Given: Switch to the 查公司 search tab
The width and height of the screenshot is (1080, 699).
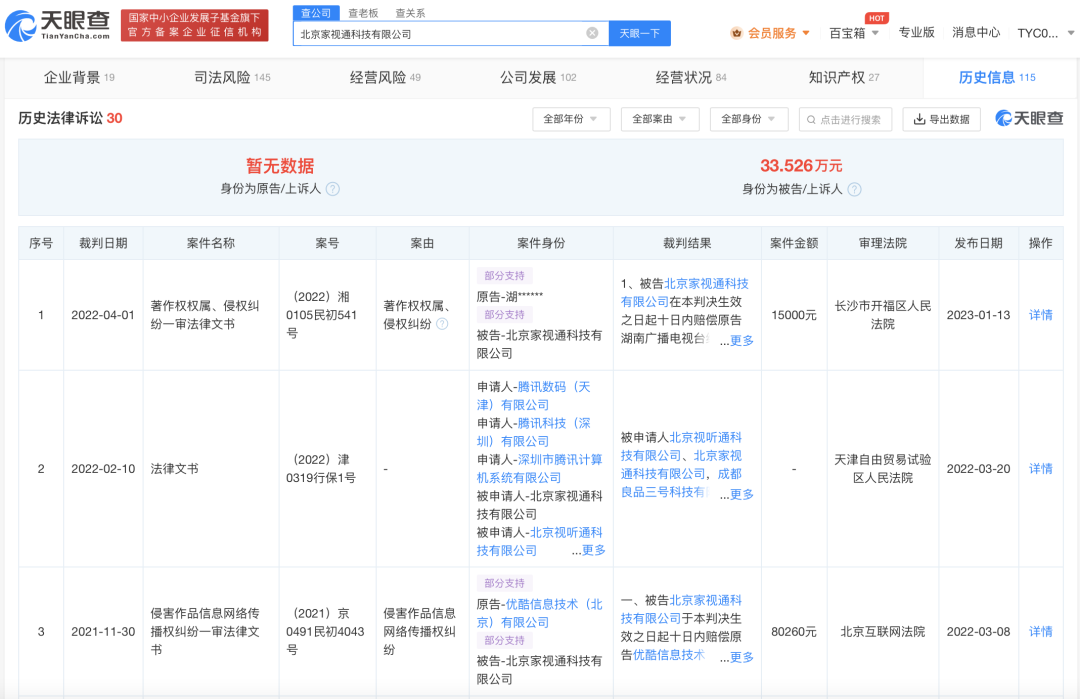Looking at the screenshot, I should 315,13.
